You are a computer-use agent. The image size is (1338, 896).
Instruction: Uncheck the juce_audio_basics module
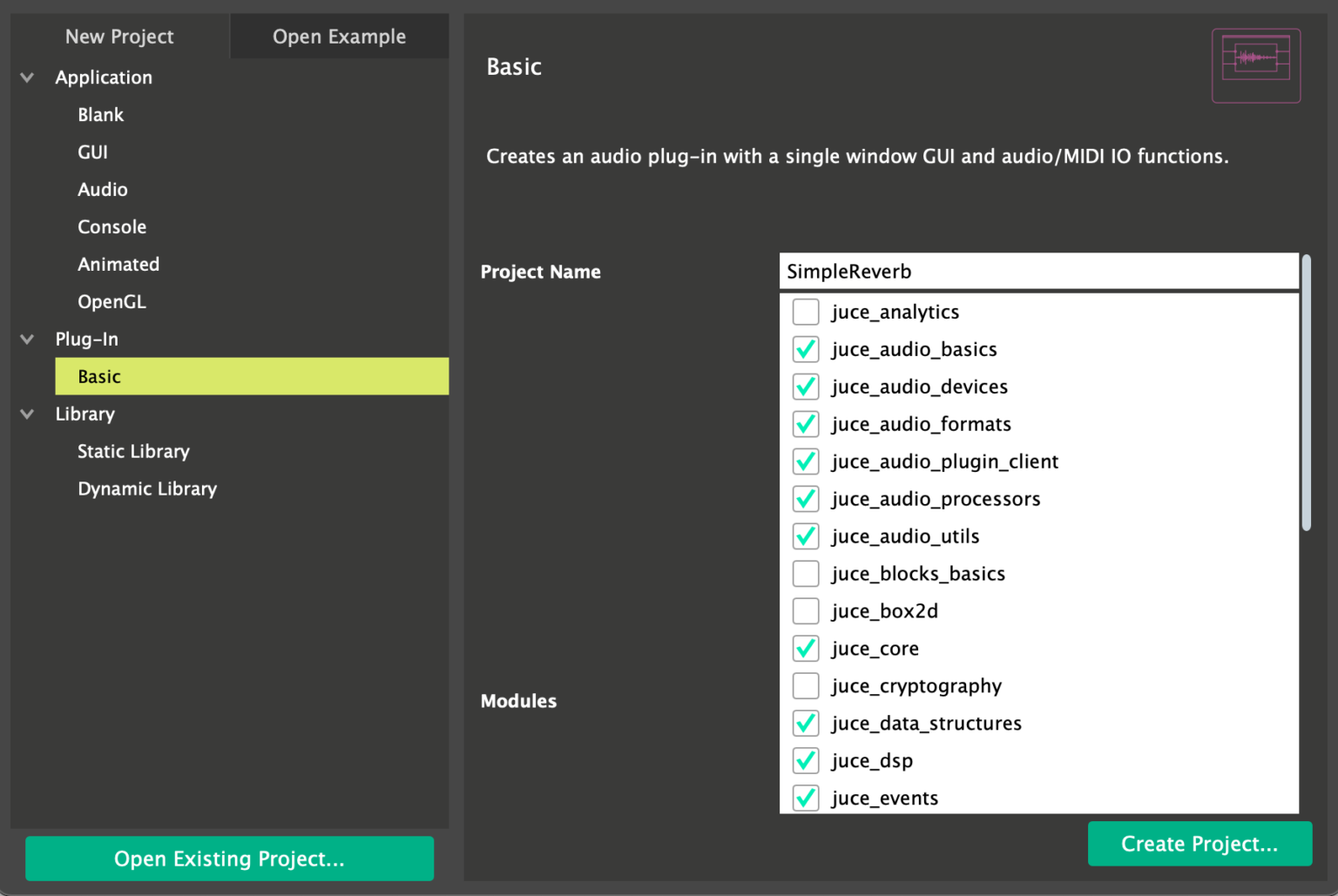806,349
